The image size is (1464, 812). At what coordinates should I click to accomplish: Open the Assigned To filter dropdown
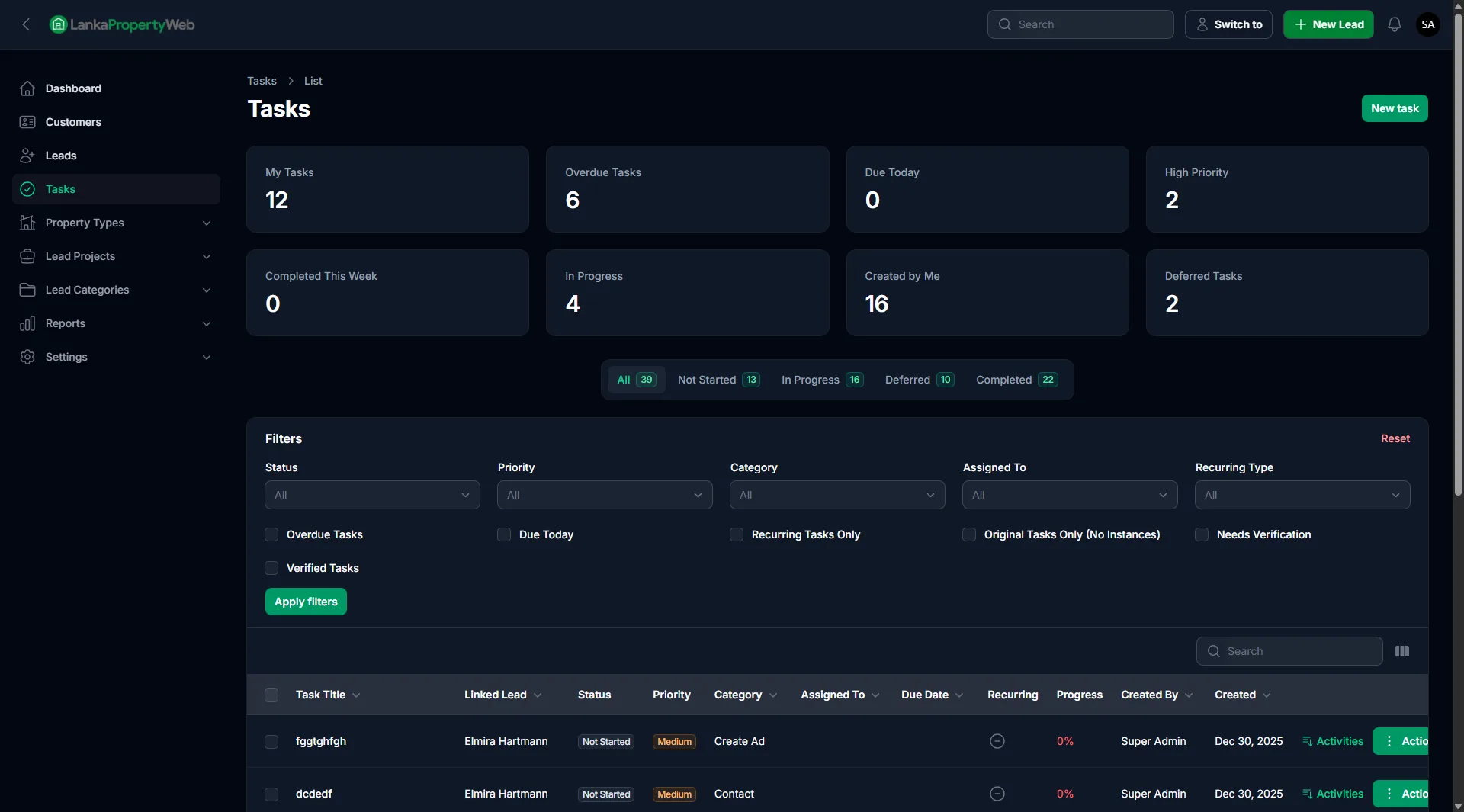point(1069,495)
